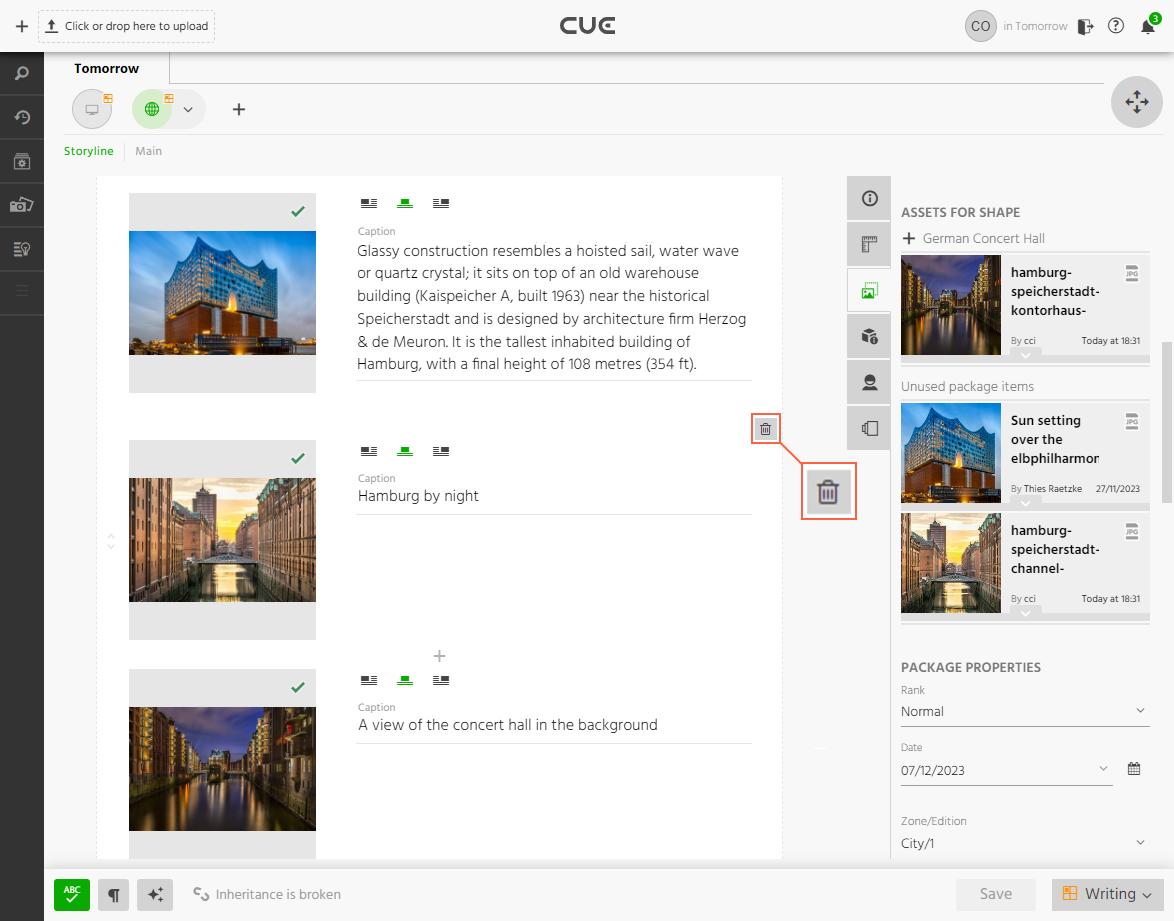Open the history icon in left sidebar
The image size is (1174, 921).
[x=21, y=118]
